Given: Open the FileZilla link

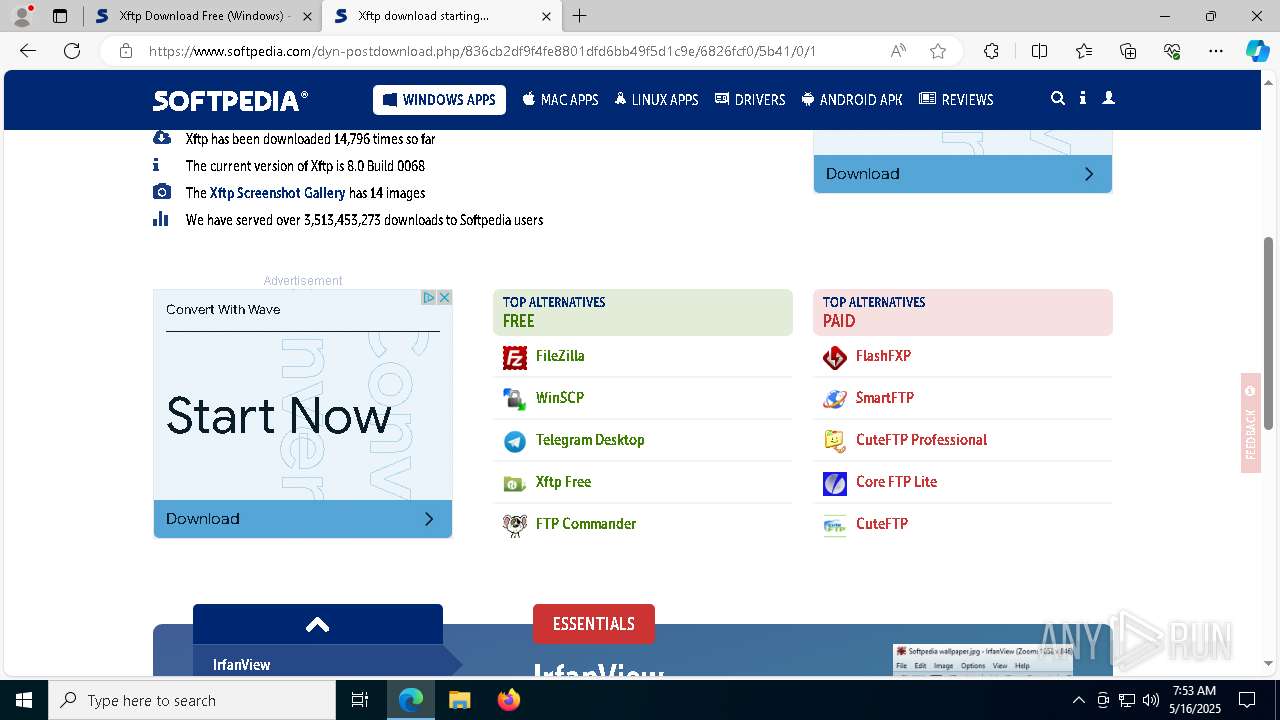Looking at the screenshot, I should [560, 356].
